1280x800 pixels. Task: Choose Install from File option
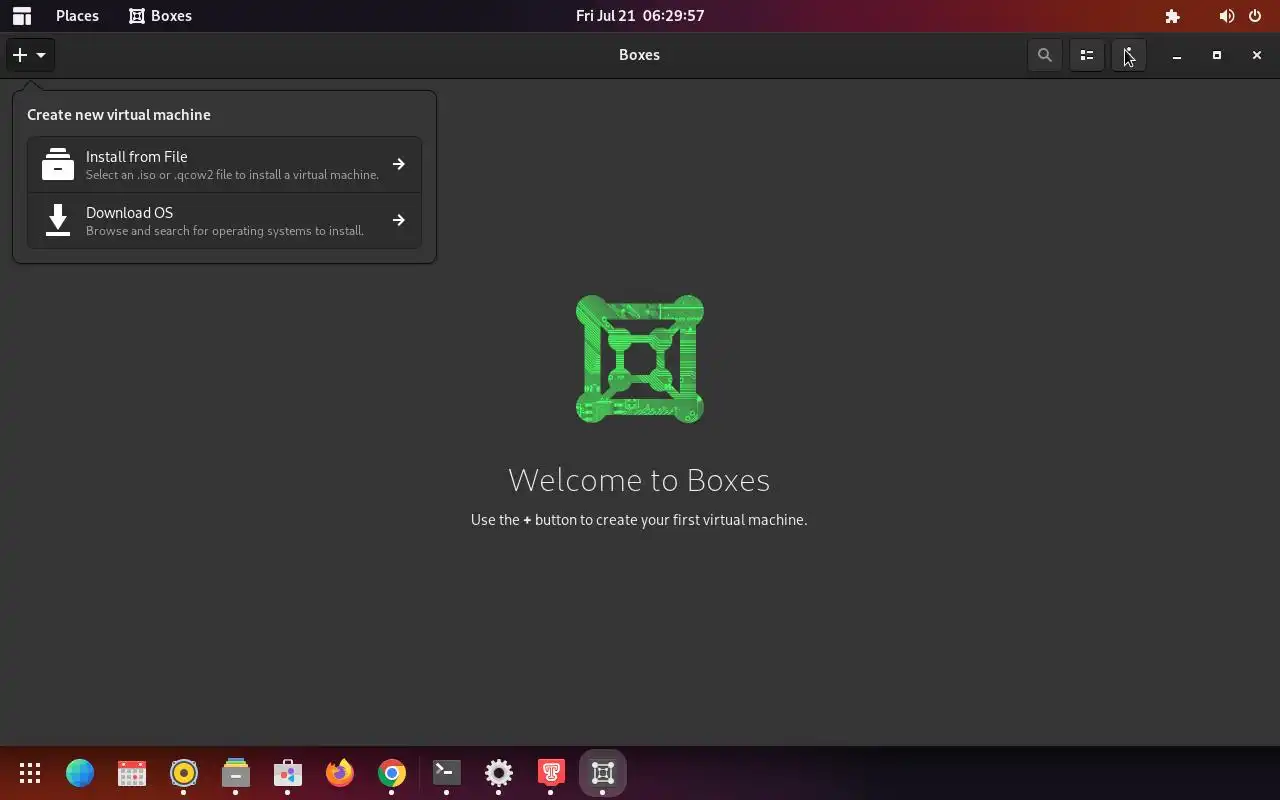pos(224,164)
